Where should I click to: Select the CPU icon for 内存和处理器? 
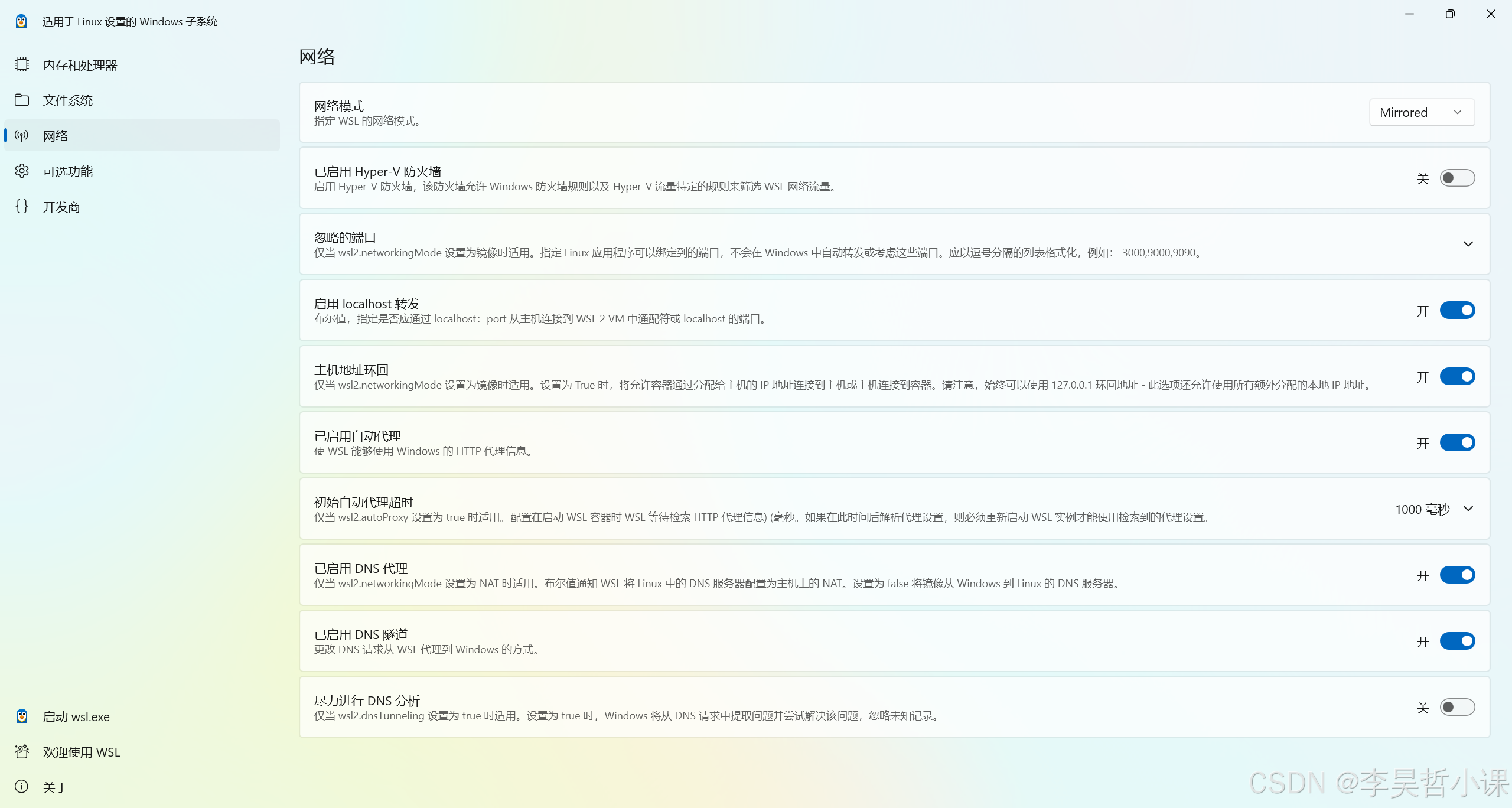pos(21,65)
